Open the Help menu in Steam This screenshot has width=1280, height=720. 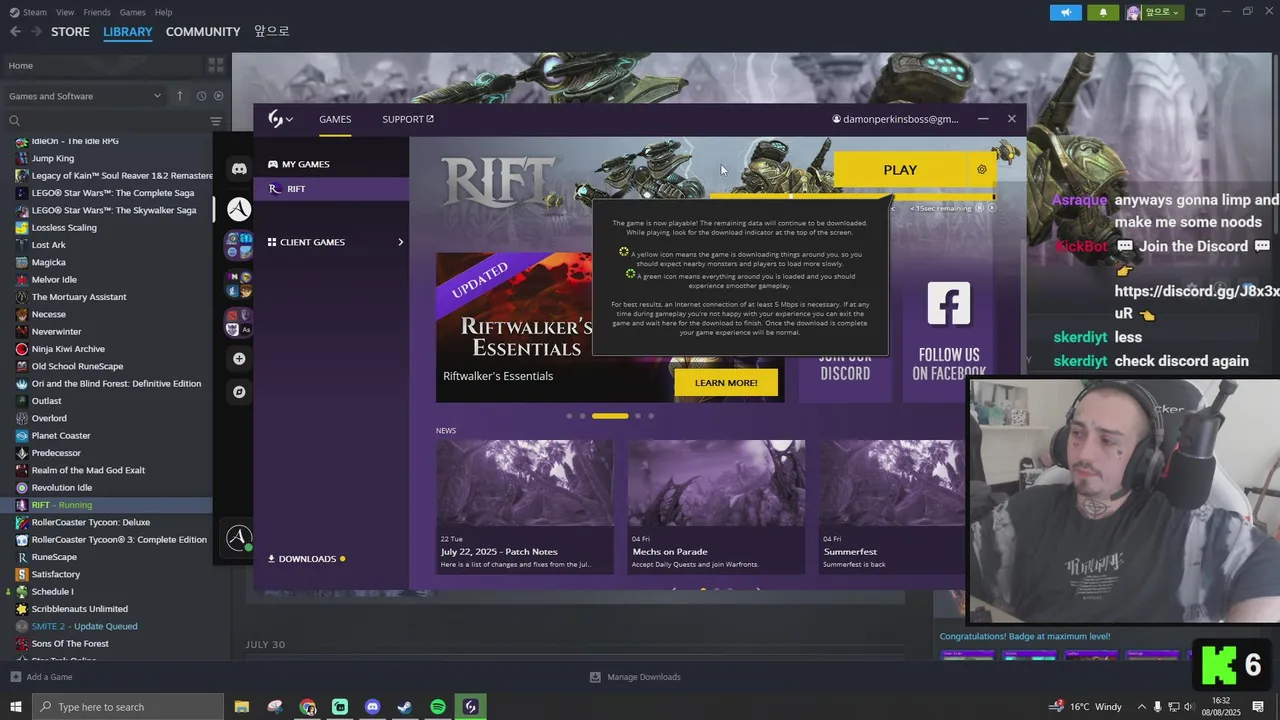point(163,12)
